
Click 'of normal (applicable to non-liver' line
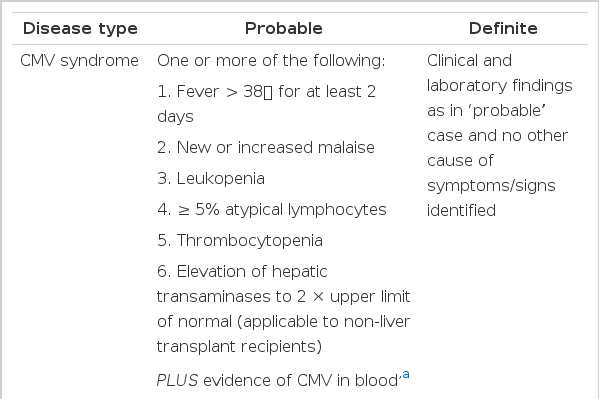[x=283, y=322]
